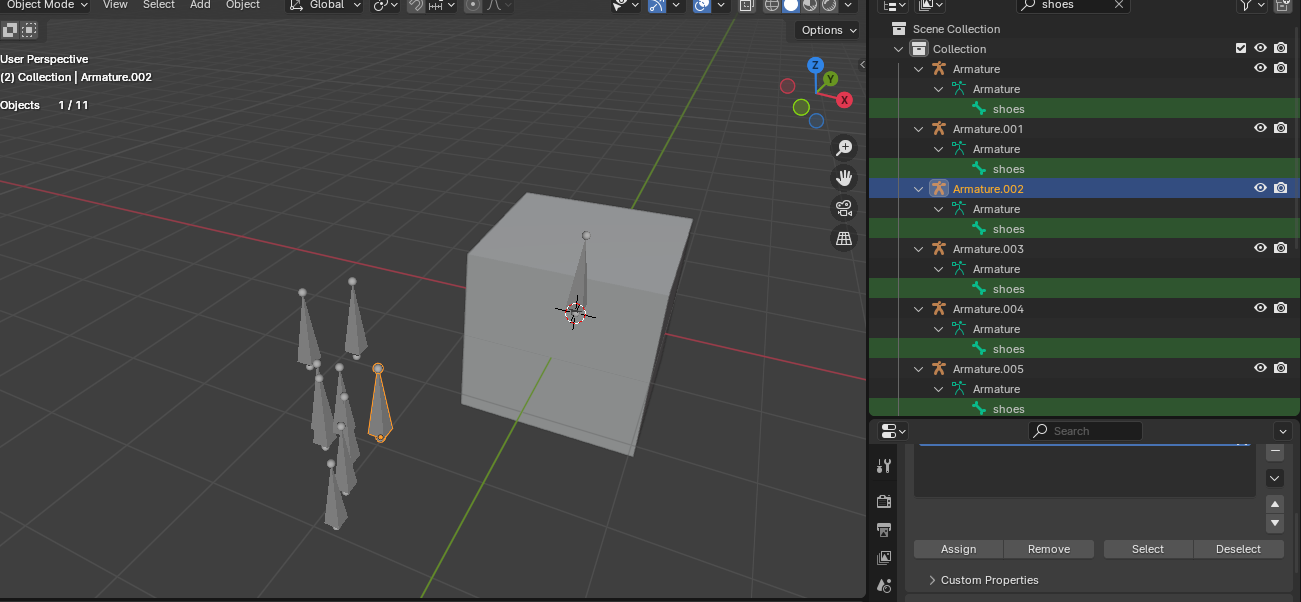The height and width of the screenshot is (602, 1301).
Task: Click the outliner search field containing shoes
Action: coord(1076,5)
